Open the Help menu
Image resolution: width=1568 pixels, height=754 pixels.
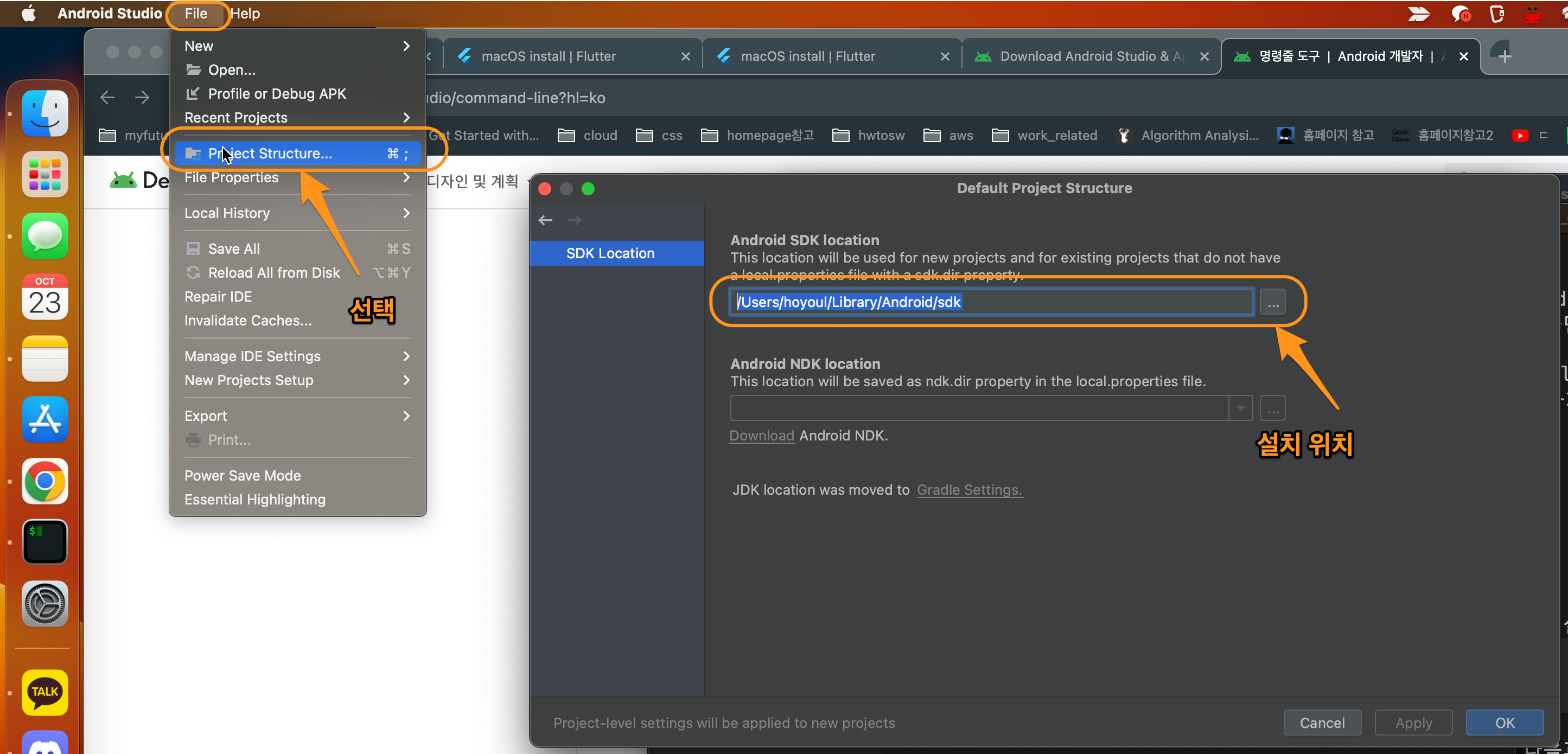(245, 13)
